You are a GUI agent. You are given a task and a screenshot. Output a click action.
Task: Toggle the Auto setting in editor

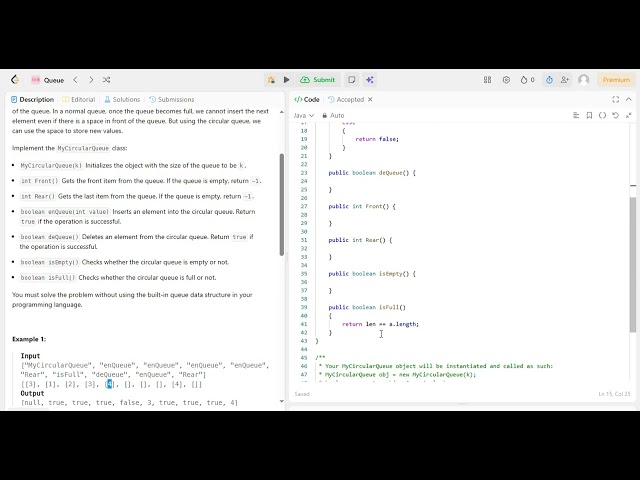pos(337,115)
